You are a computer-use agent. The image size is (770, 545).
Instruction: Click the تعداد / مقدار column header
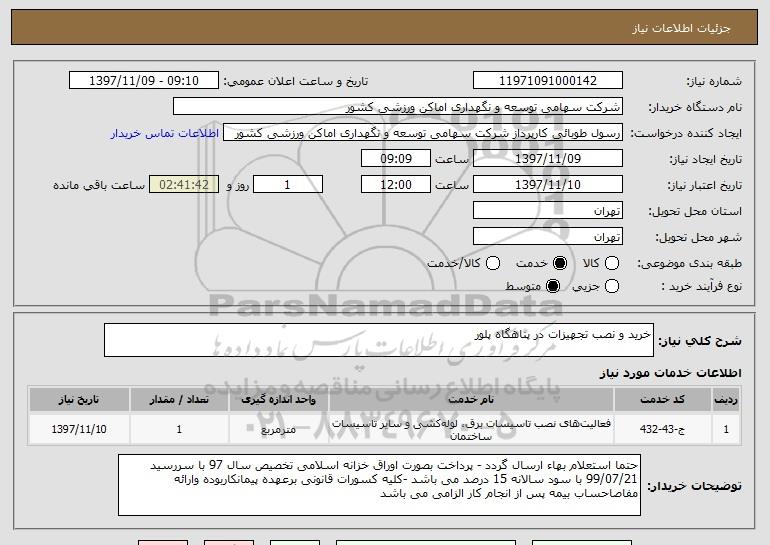tap(179, 400)
